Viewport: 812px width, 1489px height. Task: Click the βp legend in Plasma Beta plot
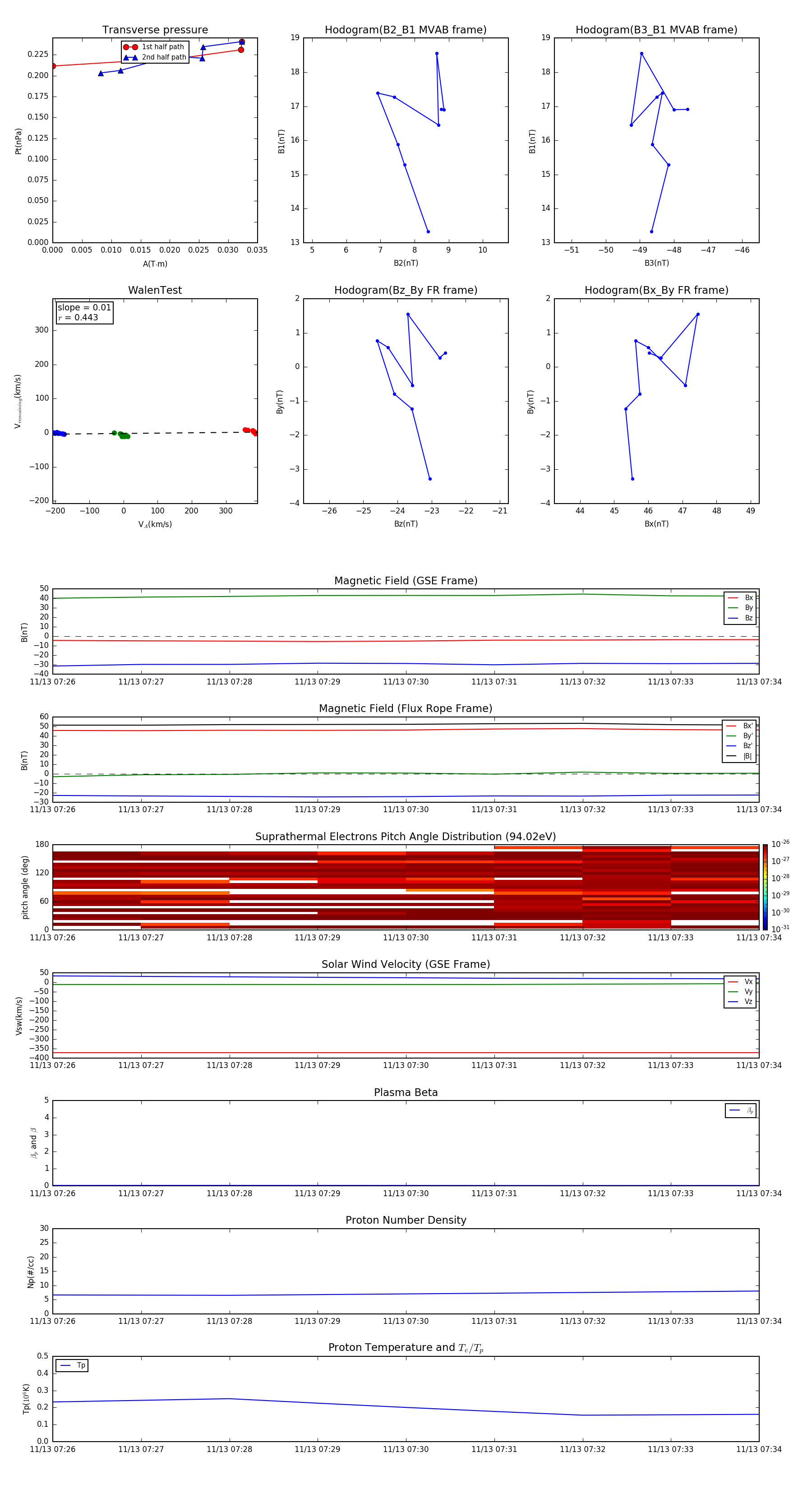click(x=741, y=1110)
